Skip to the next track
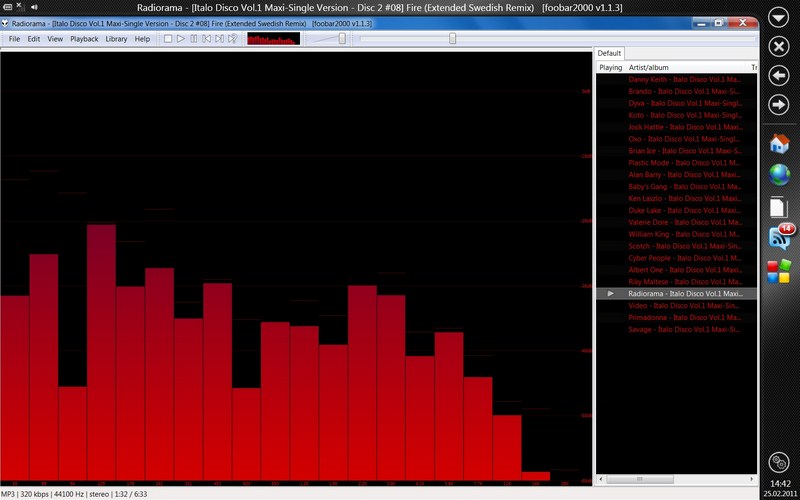This screenshot has height=500, width=800. [x=220, y=39]
